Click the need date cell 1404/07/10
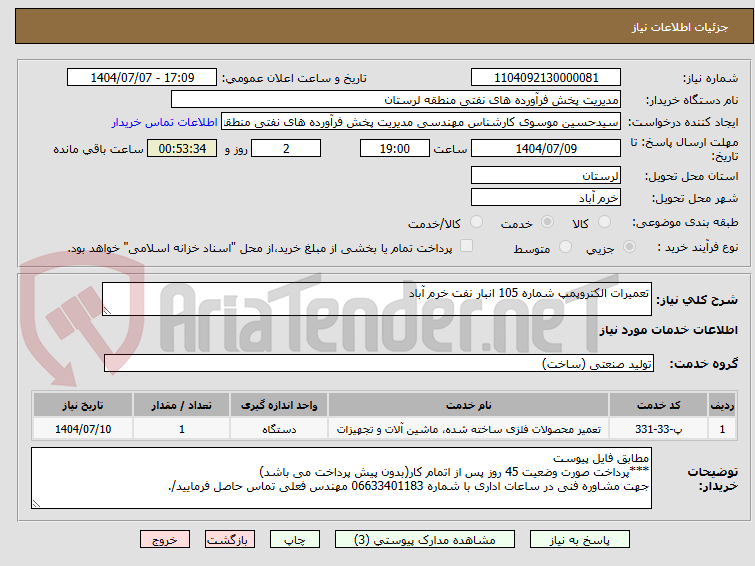Screen dimensions: 755x566 coord(83,429)
